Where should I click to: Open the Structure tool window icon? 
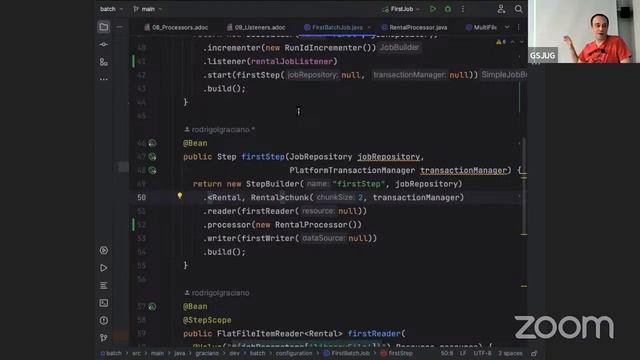[104, 62]
